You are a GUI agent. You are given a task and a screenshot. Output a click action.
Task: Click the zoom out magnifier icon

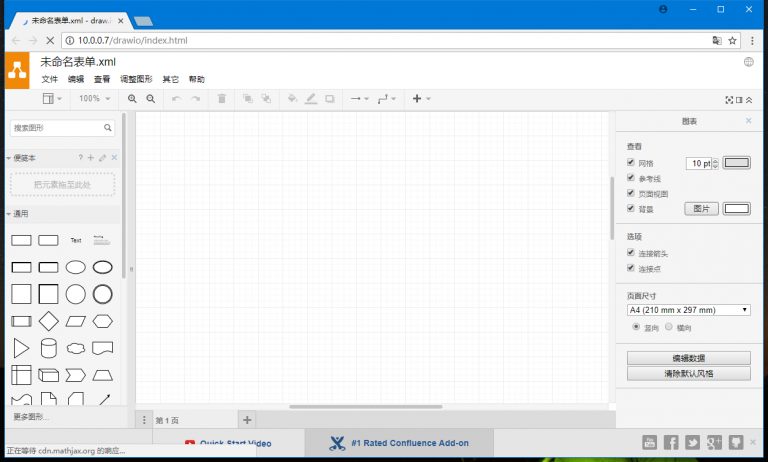[x=151, y=99]
